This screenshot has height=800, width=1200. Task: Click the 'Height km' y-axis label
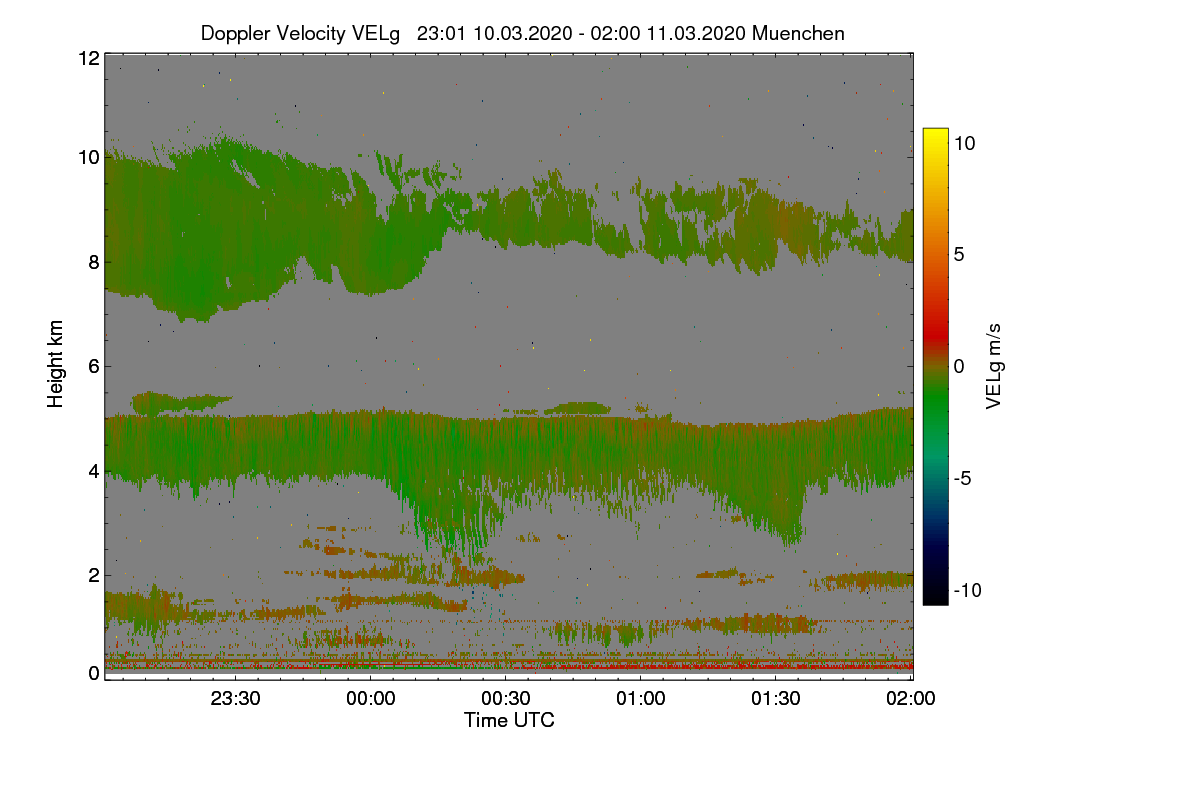point(55,364)
